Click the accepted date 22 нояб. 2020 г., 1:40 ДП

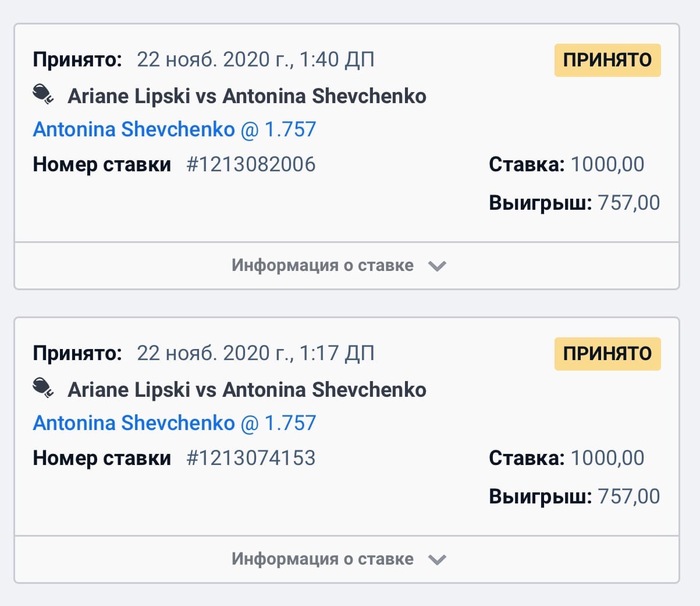[255, 59]
